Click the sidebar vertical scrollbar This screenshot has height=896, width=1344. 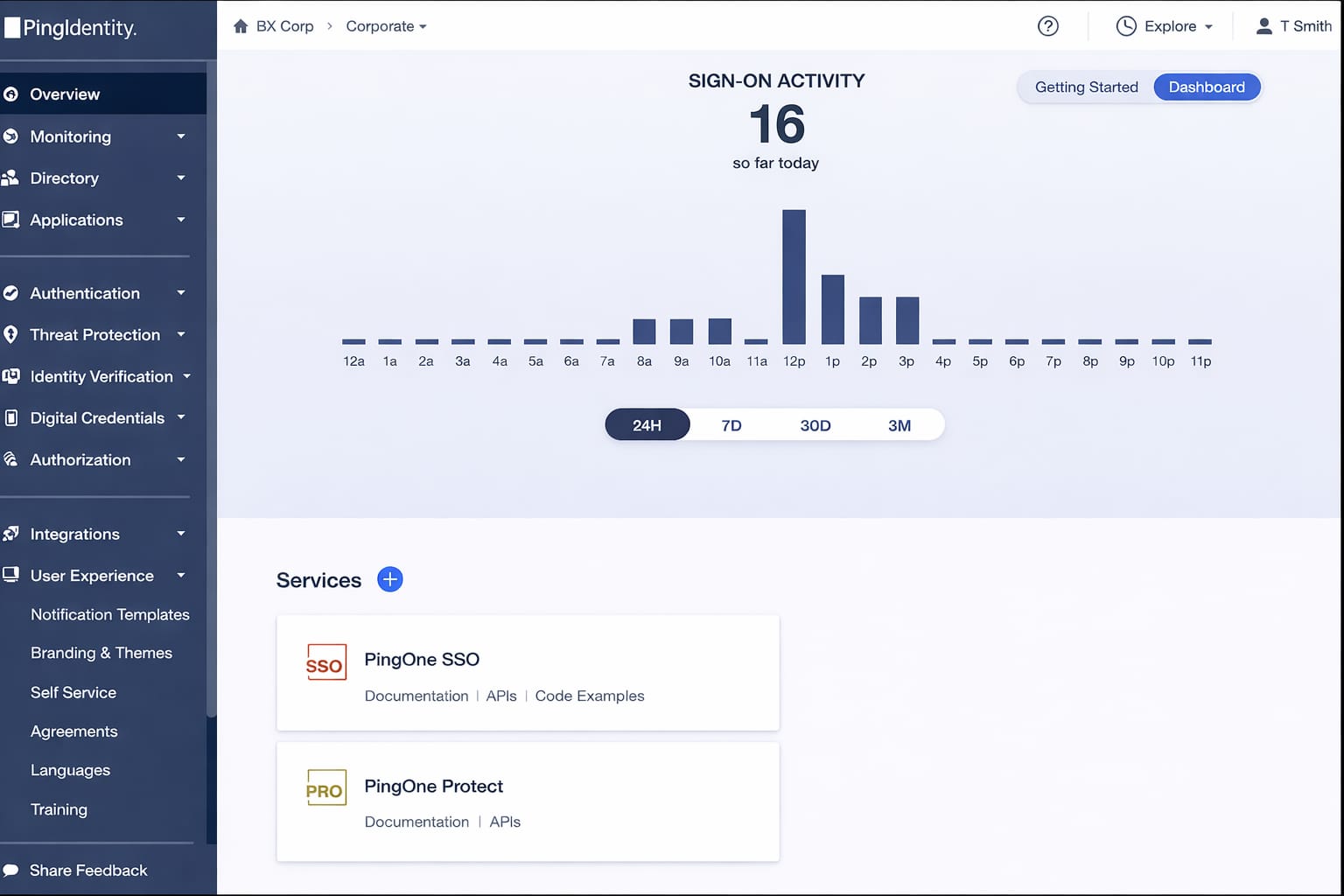(211, 389)
